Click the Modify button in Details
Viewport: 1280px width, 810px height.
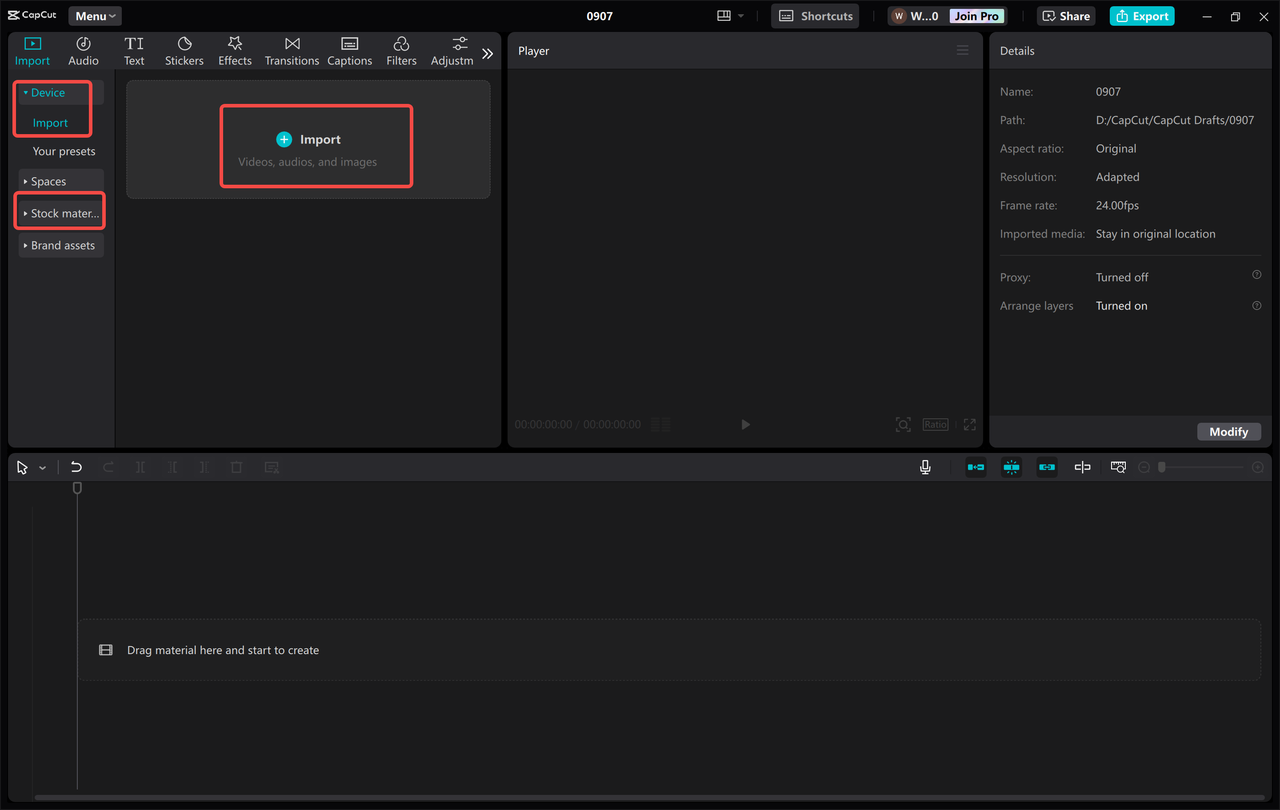(1229, 432)
